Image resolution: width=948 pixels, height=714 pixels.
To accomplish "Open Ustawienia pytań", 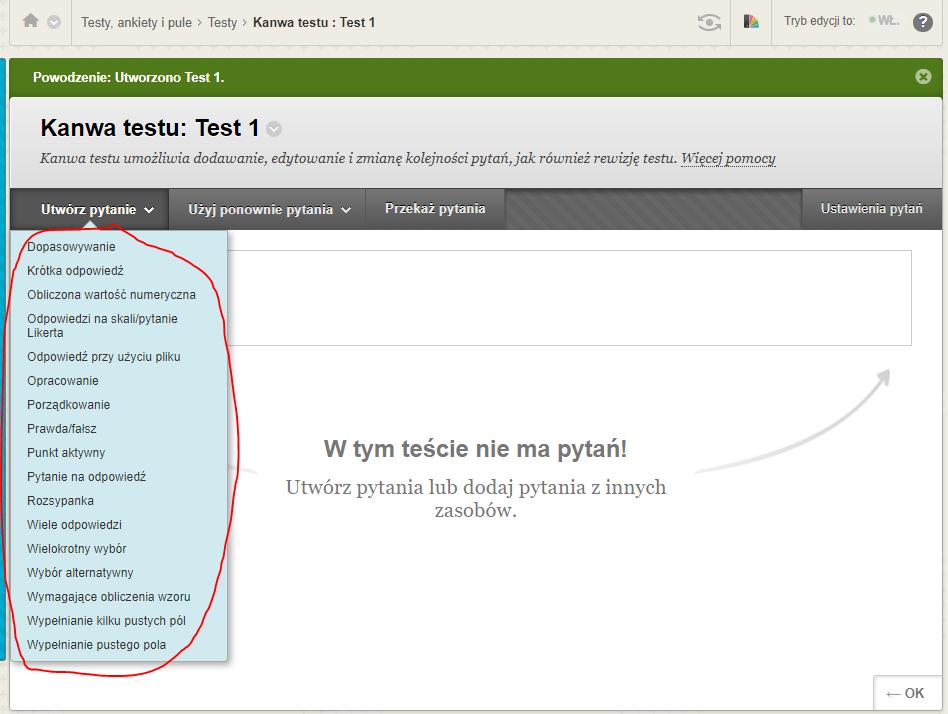I will [x=871, y=209].
